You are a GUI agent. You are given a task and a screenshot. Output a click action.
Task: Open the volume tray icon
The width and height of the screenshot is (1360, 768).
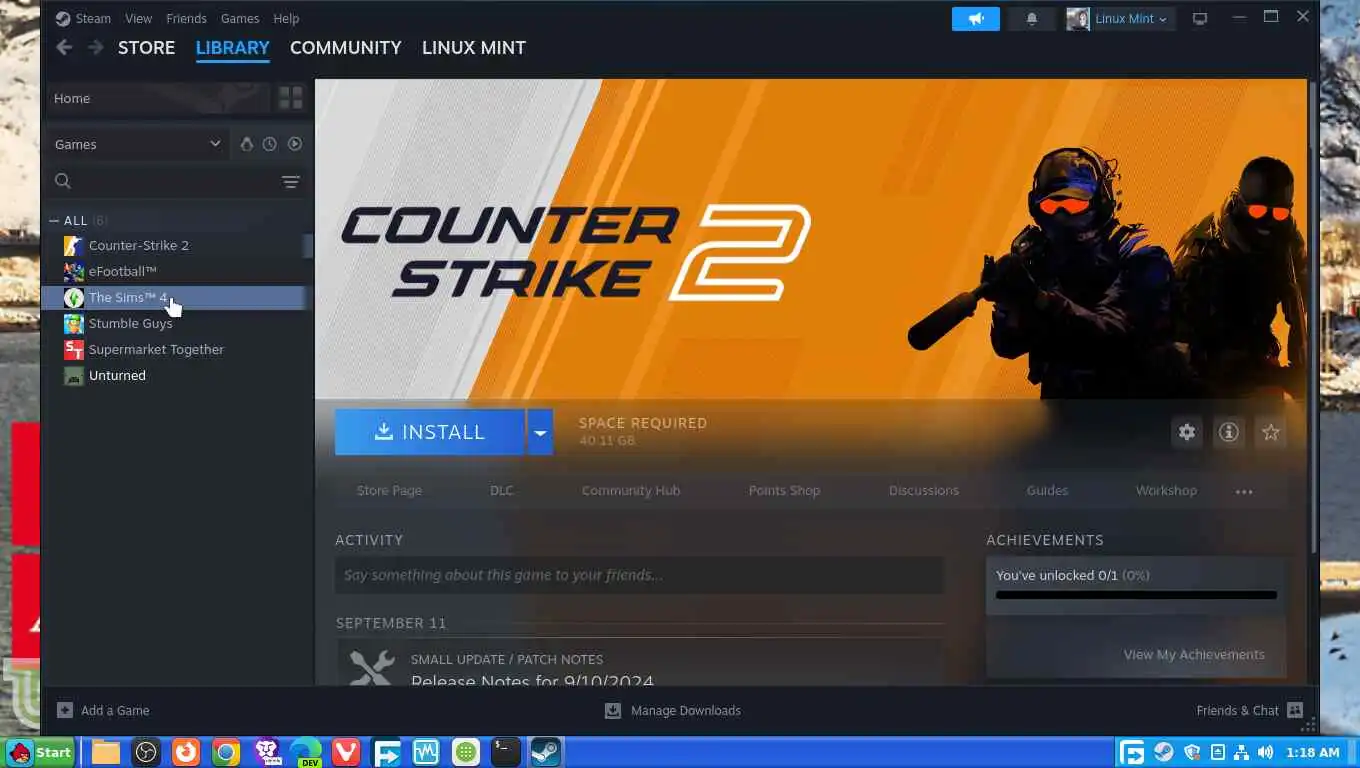tap(1266, 752)
